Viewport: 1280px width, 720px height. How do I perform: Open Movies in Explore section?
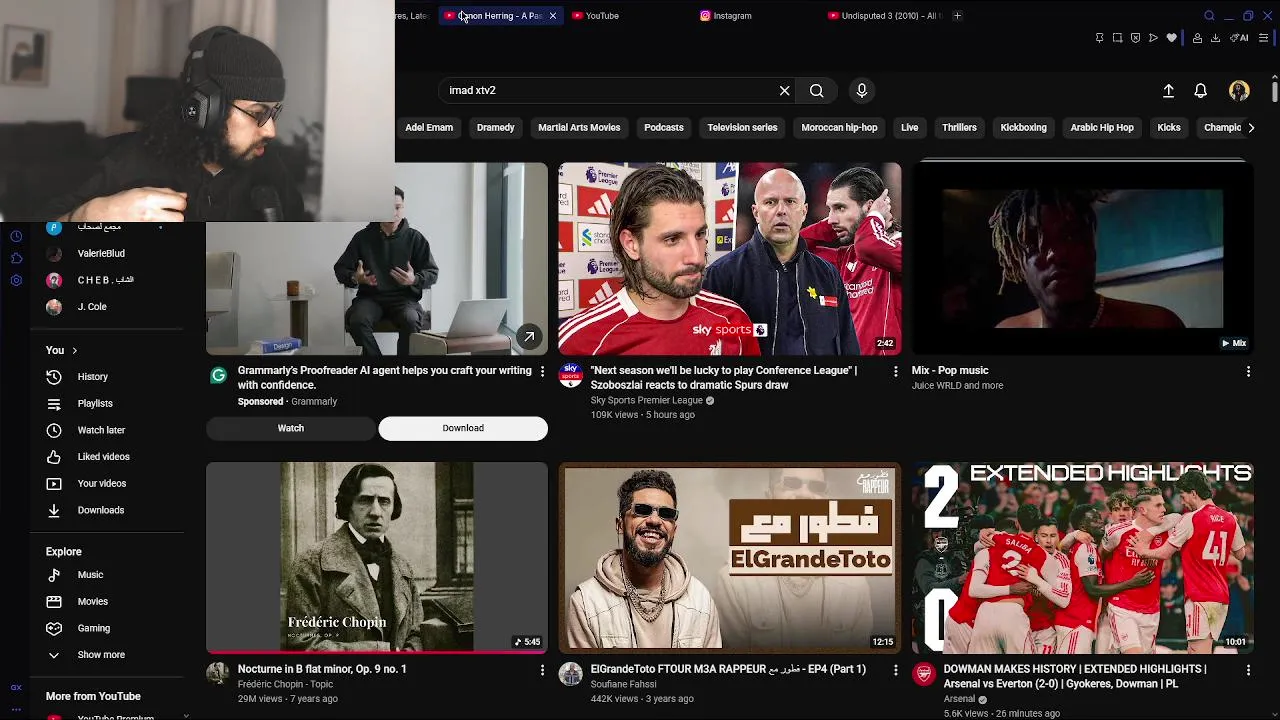click(x=92, y=601)
